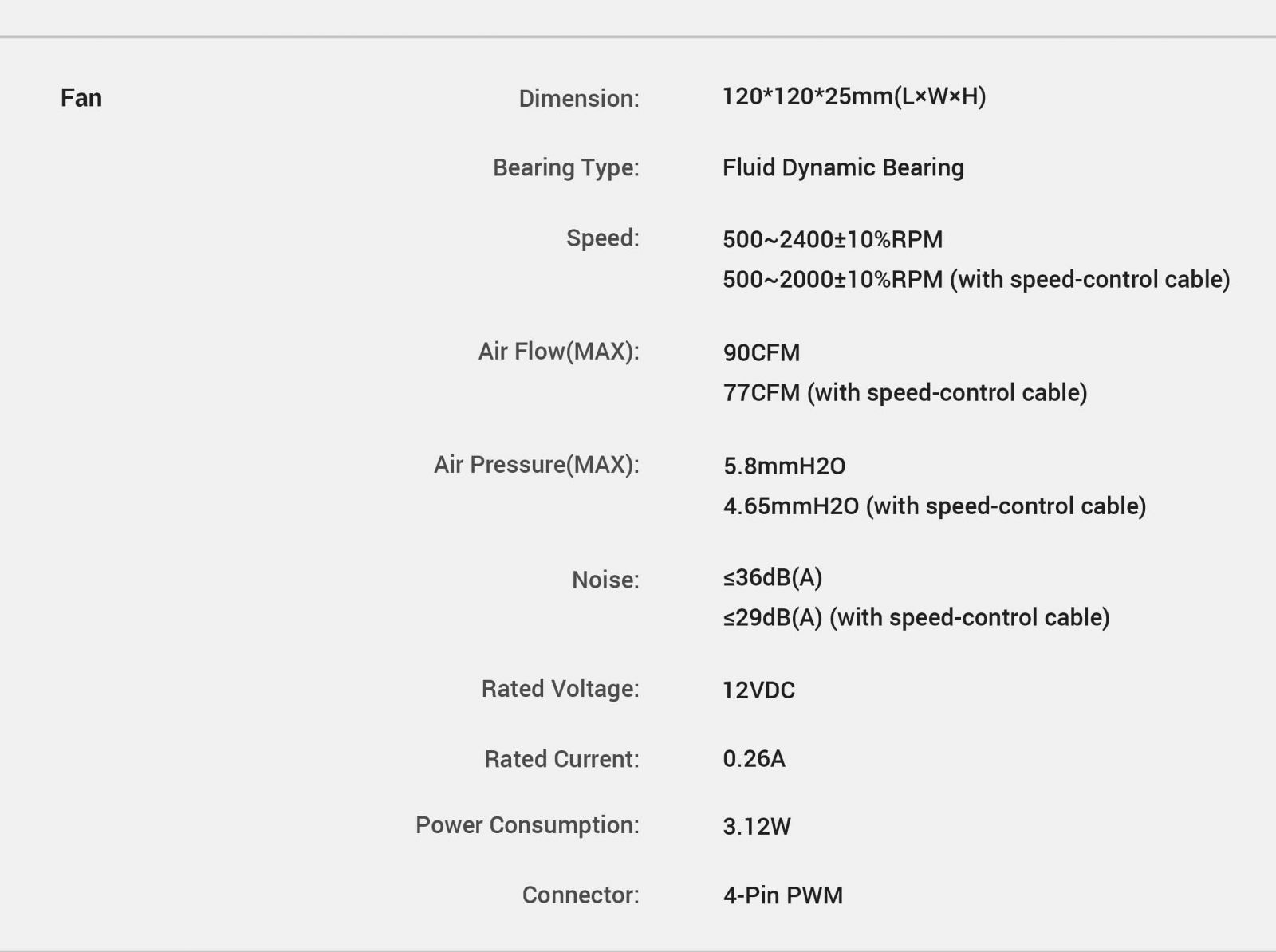
Task: Click the 12VDC rated voltage value
Action: [758, 690]
